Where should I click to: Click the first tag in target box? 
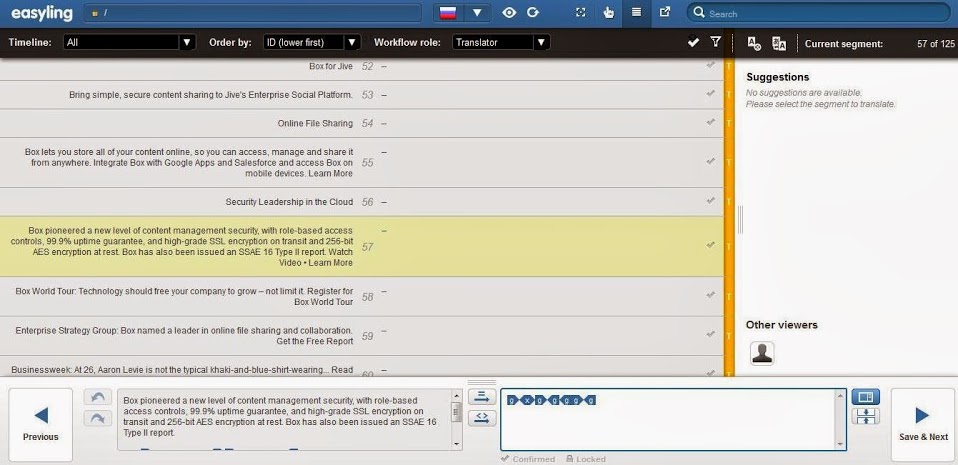[513, 401]
